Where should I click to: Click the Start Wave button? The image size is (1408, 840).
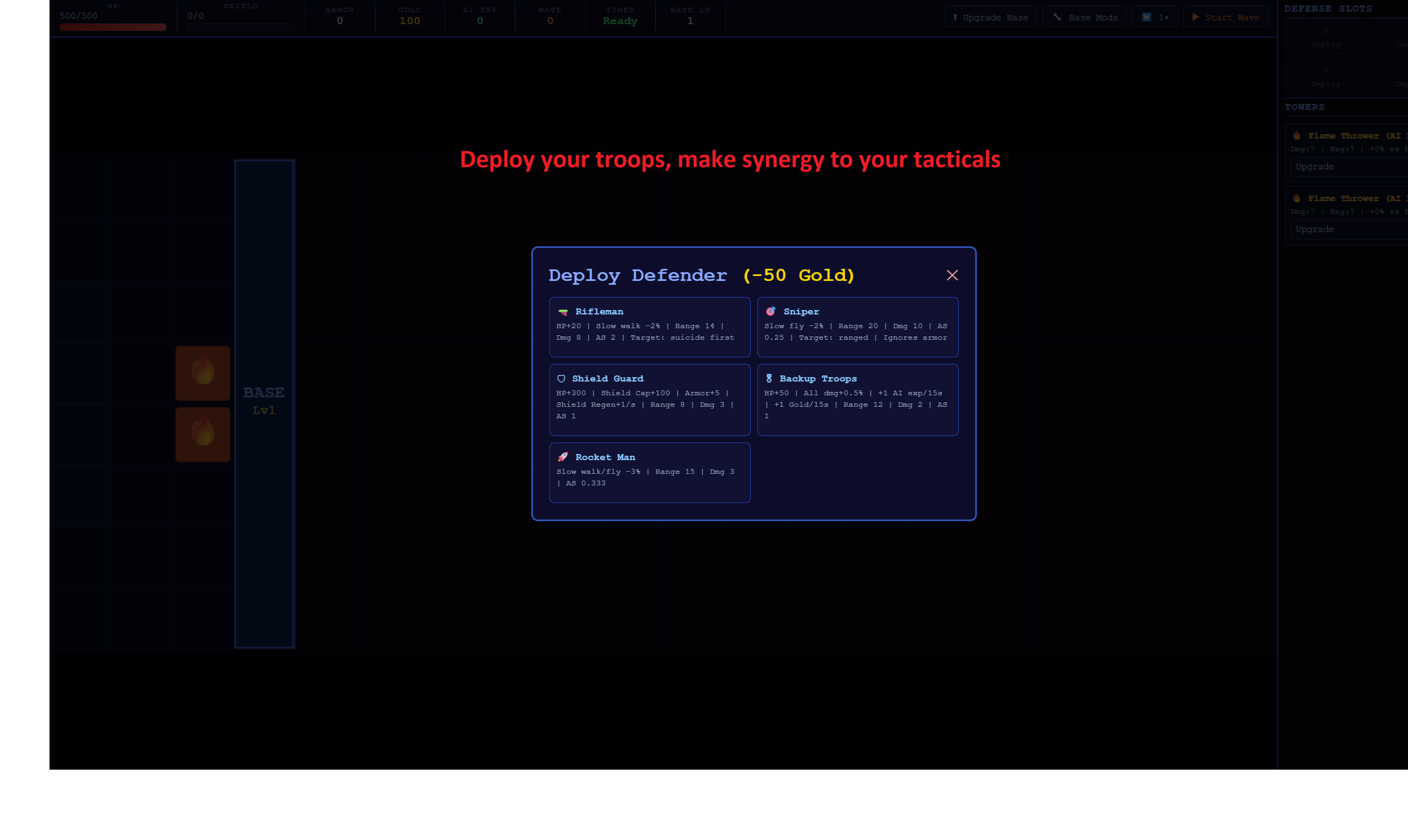(x=1225, y=17)
